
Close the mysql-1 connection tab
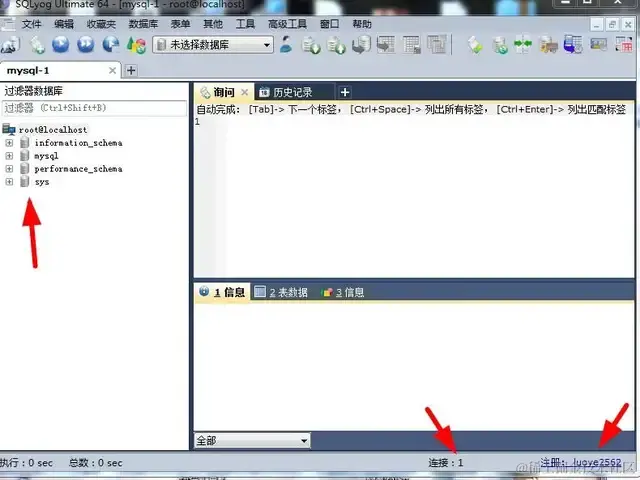(112, 71)
